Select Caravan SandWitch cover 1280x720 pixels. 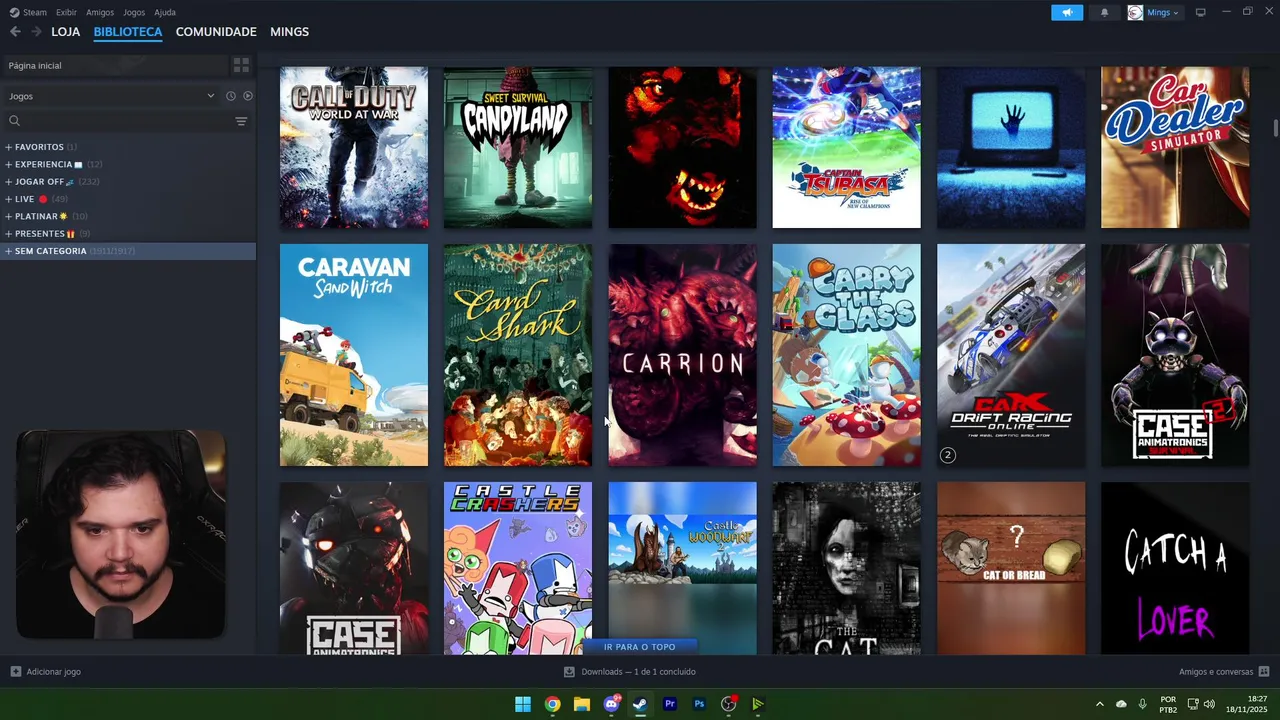coord(354,355)
